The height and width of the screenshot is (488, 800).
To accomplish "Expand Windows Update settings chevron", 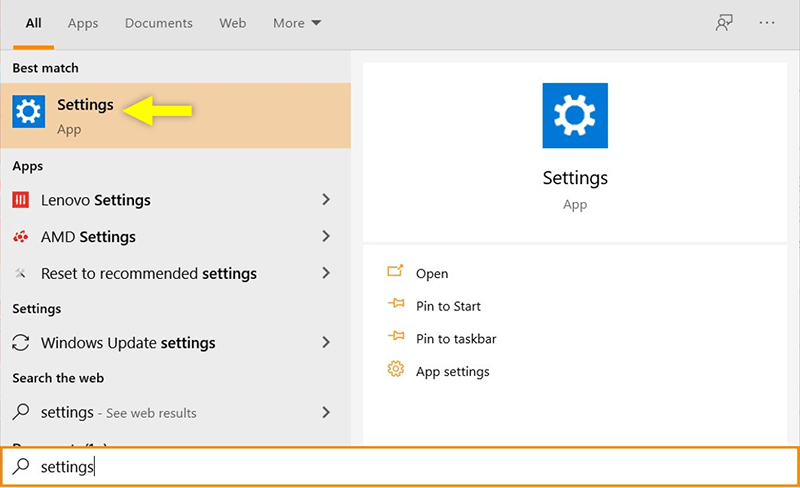I will pos(325,343).
